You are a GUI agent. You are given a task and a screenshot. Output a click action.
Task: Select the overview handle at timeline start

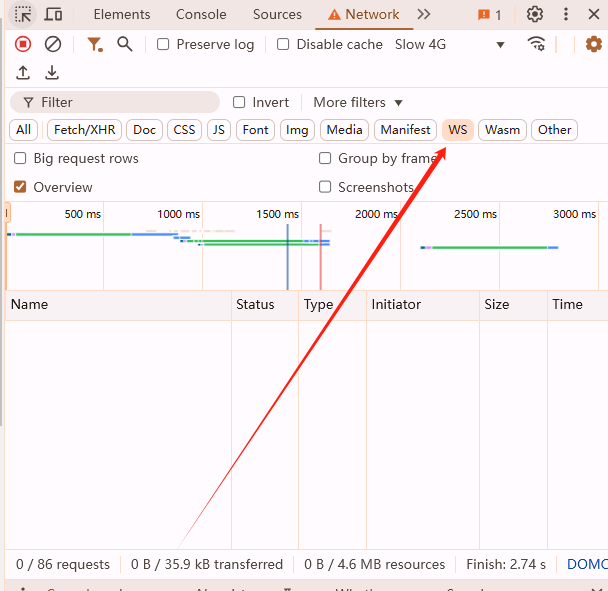pos(7,213)
